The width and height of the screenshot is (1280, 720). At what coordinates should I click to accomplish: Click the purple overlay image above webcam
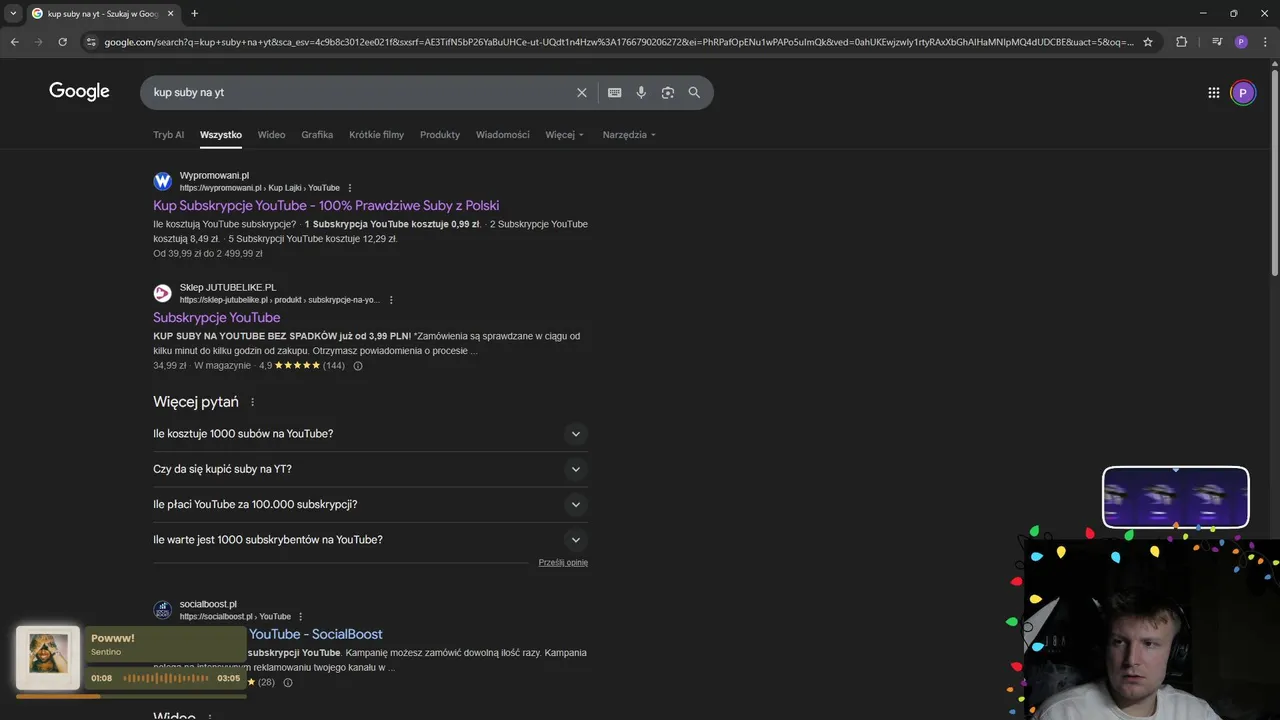click(1176, 497)
